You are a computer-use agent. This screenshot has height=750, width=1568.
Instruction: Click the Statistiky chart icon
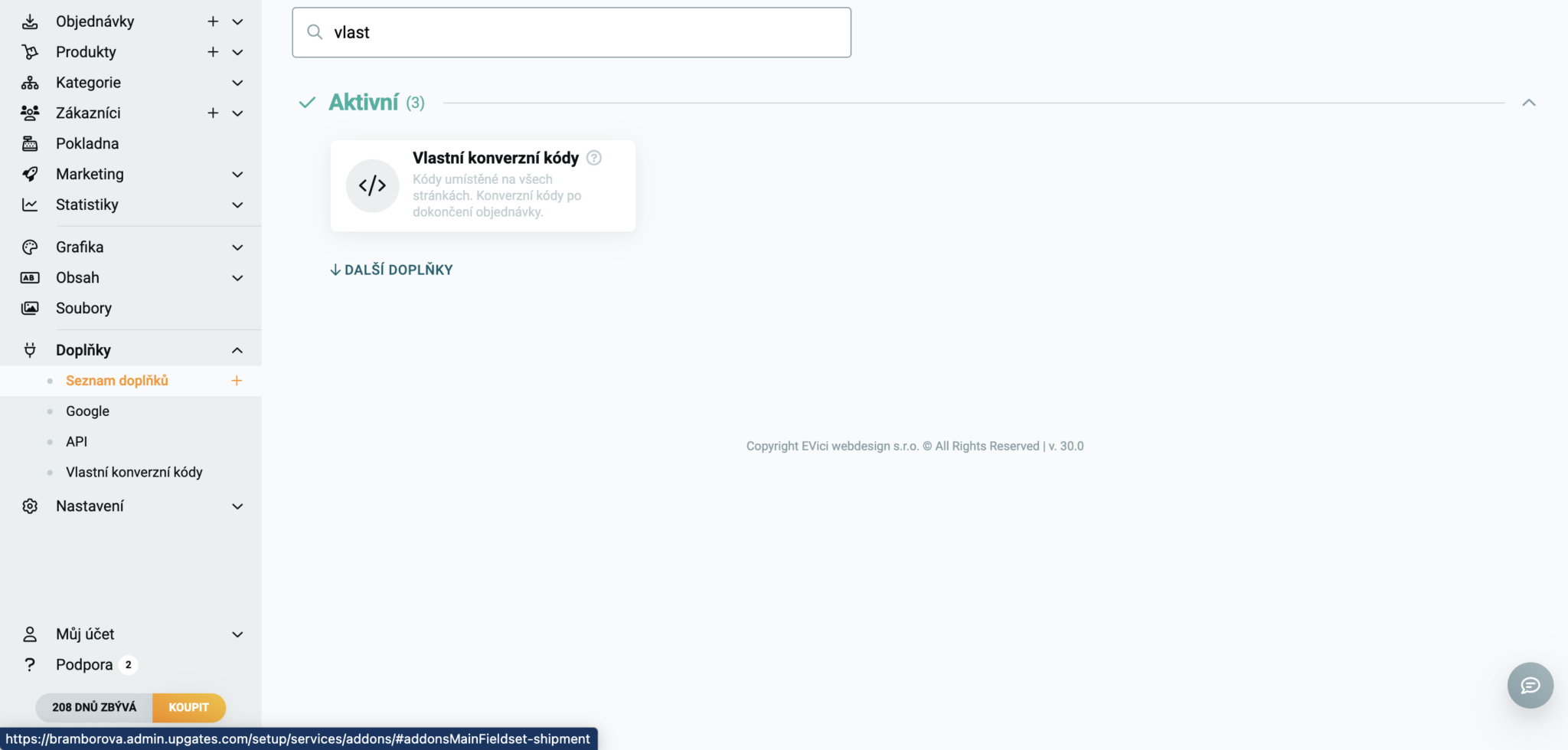coord(30,205)
